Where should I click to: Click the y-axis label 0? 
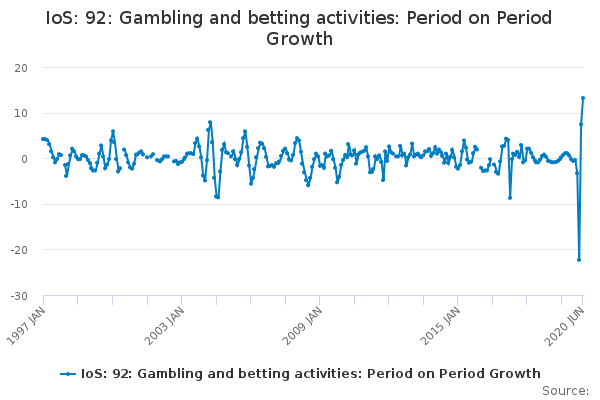click(23, 159)
